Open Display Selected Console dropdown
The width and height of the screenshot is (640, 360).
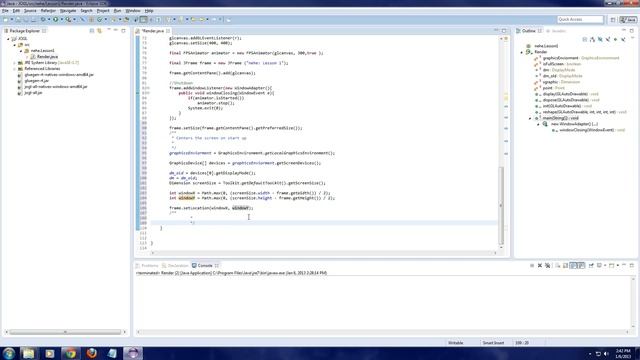tap(605, 266)
